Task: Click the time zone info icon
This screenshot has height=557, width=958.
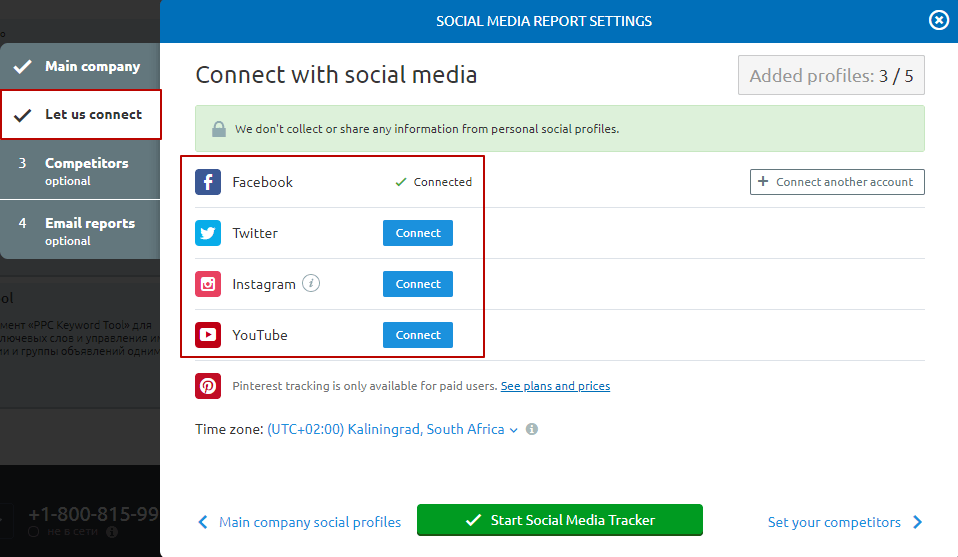Action: [x=532, y=429]
